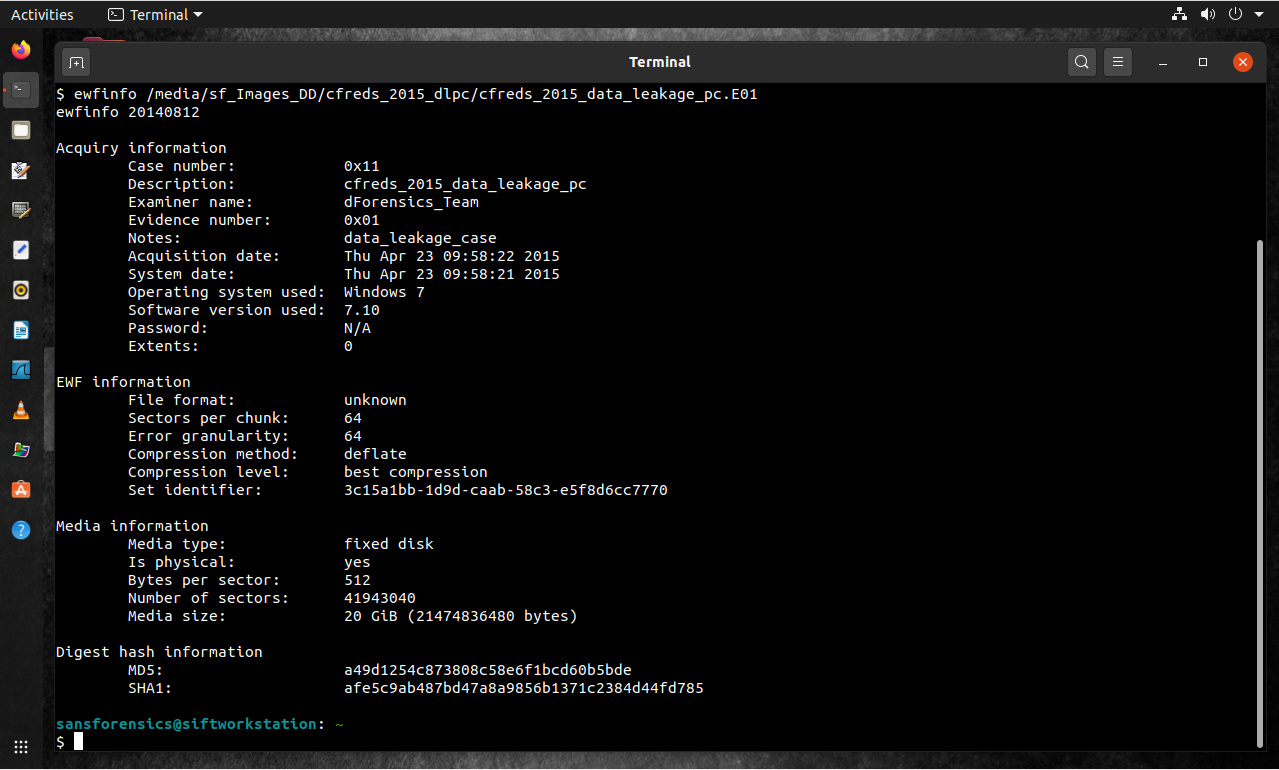Screen dimensions: 1279x770
Task: Open the terminal hamburger menu
Action: (1118, 62)
